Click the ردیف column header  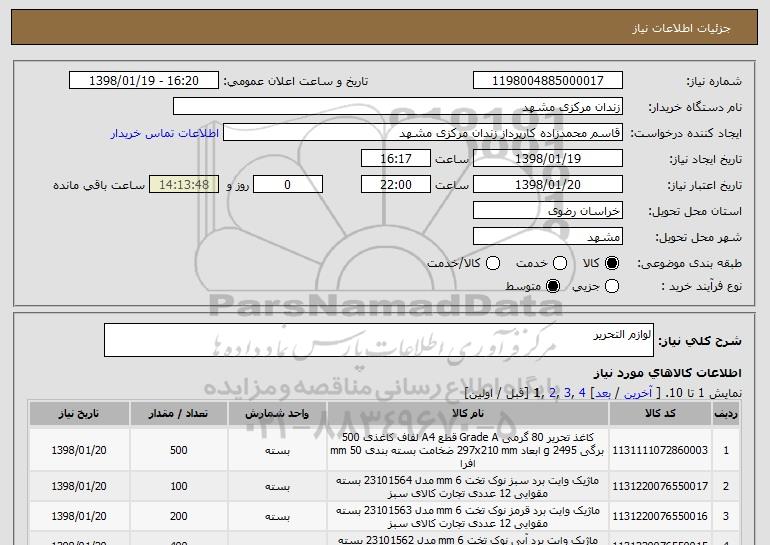(726, 413)
